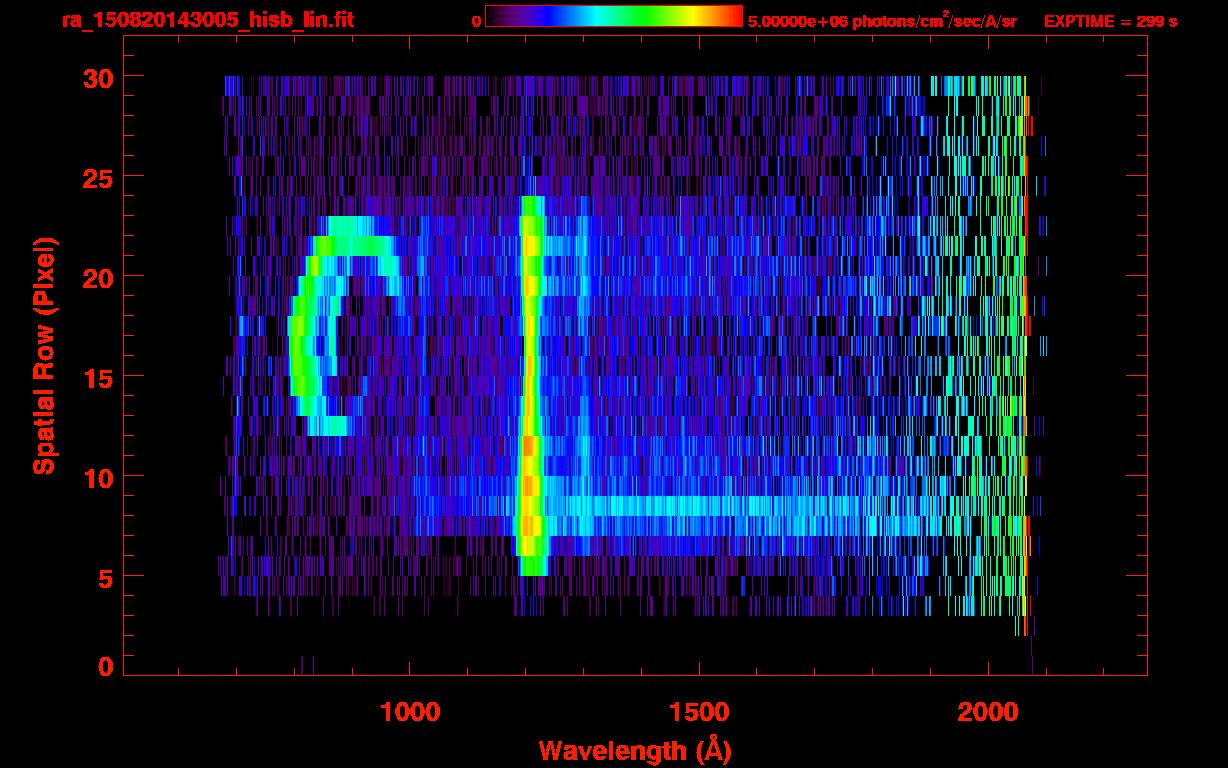Click the rainbow color scale bar
1228x768 pixels.
tap(614, 17)
